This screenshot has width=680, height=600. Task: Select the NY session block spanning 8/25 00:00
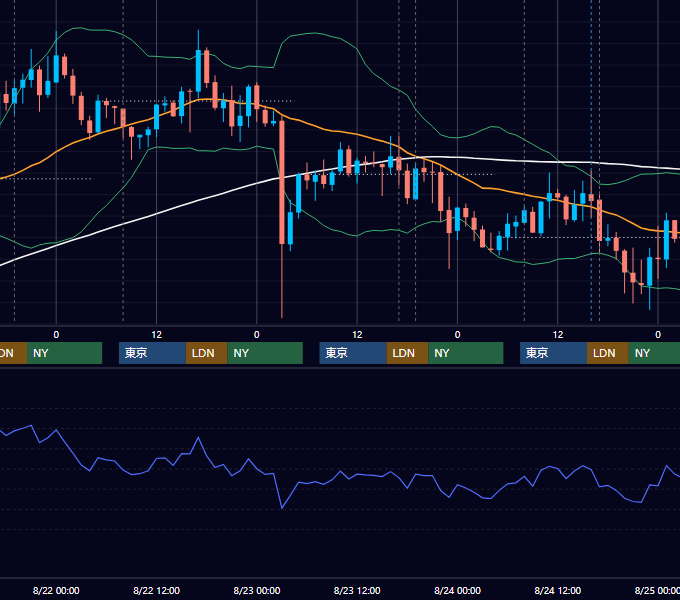click(x=654, y=353)
